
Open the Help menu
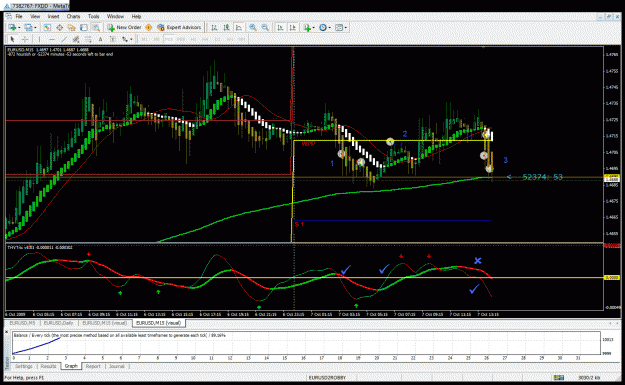tap(136, 16)
